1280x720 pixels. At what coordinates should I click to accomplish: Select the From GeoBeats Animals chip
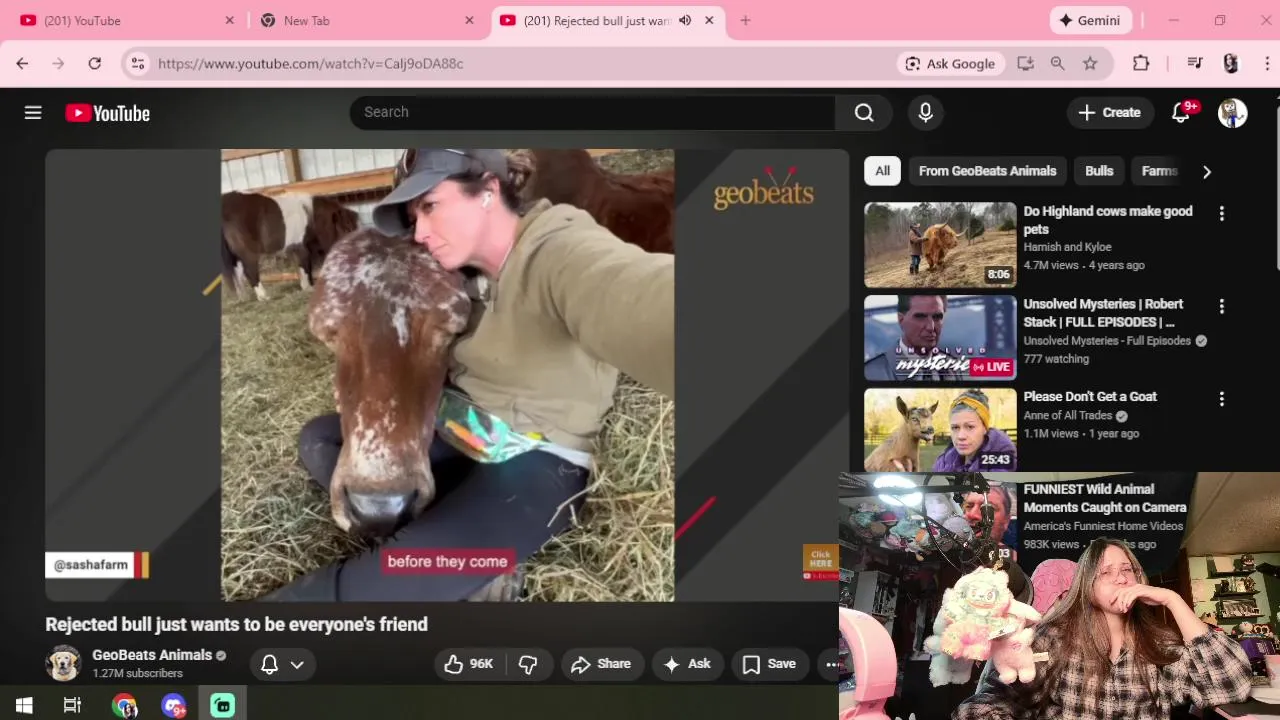987,171
